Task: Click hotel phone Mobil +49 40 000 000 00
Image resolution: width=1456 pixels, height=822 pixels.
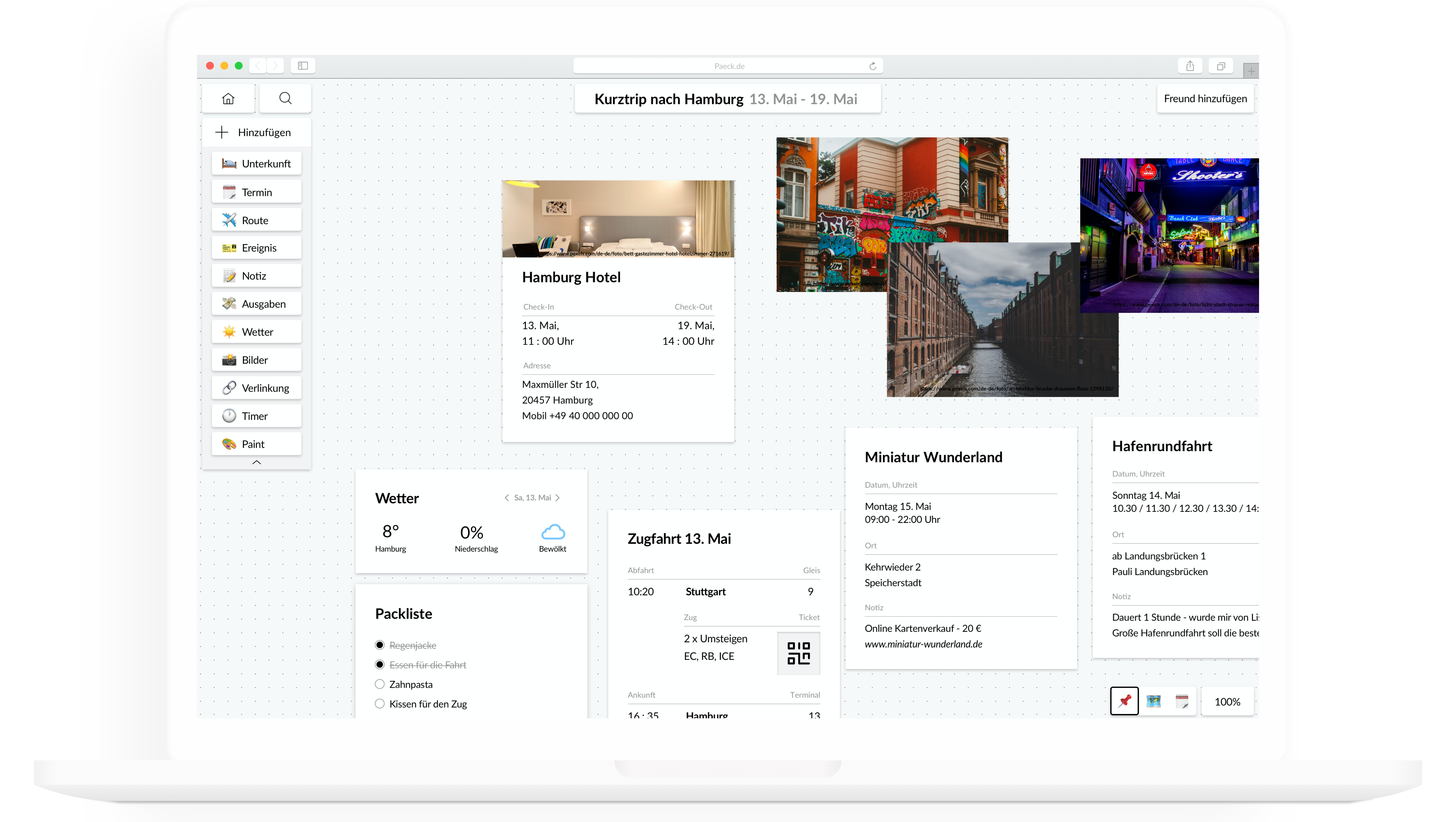Action: 578,416
